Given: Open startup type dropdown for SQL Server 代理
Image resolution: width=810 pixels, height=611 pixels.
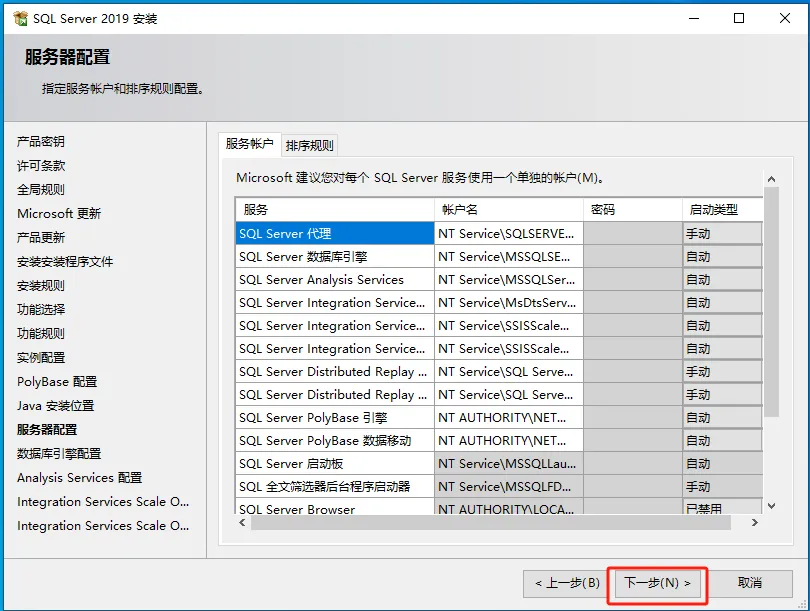Looking at the screenshot, I should (723, 234).
